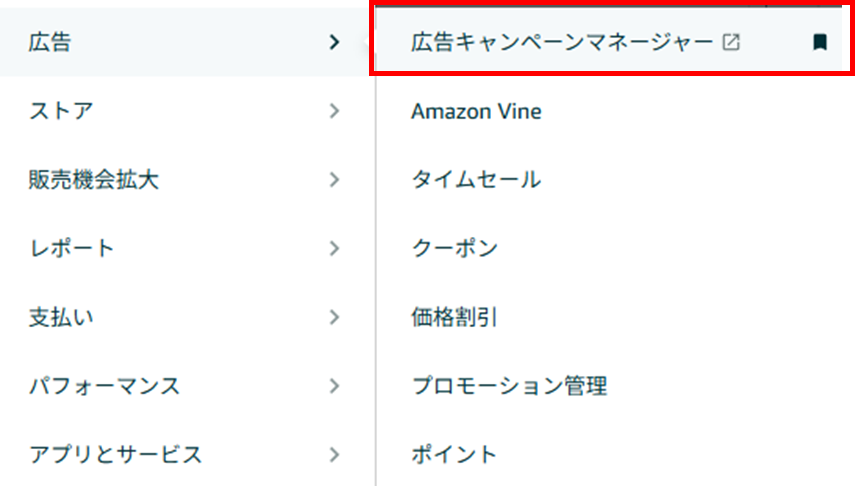This screenshot has height=486, width=855.
Task: Expand the レポート chevron arrow
Action: pyautogui.click(x=335, y=248)
